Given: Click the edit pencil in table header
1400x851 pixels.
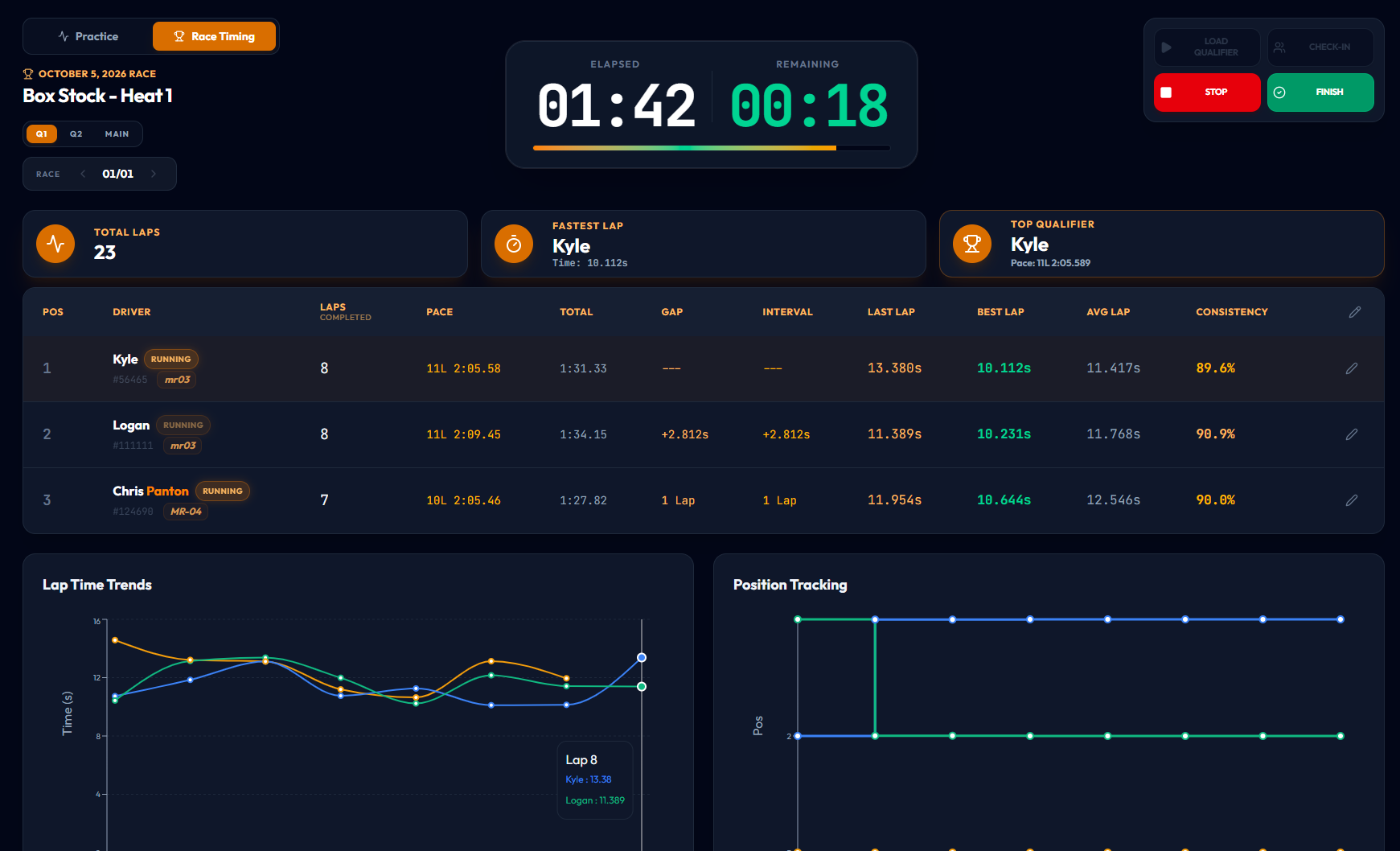Looking at the screenshot, I should pos(1355,312).
